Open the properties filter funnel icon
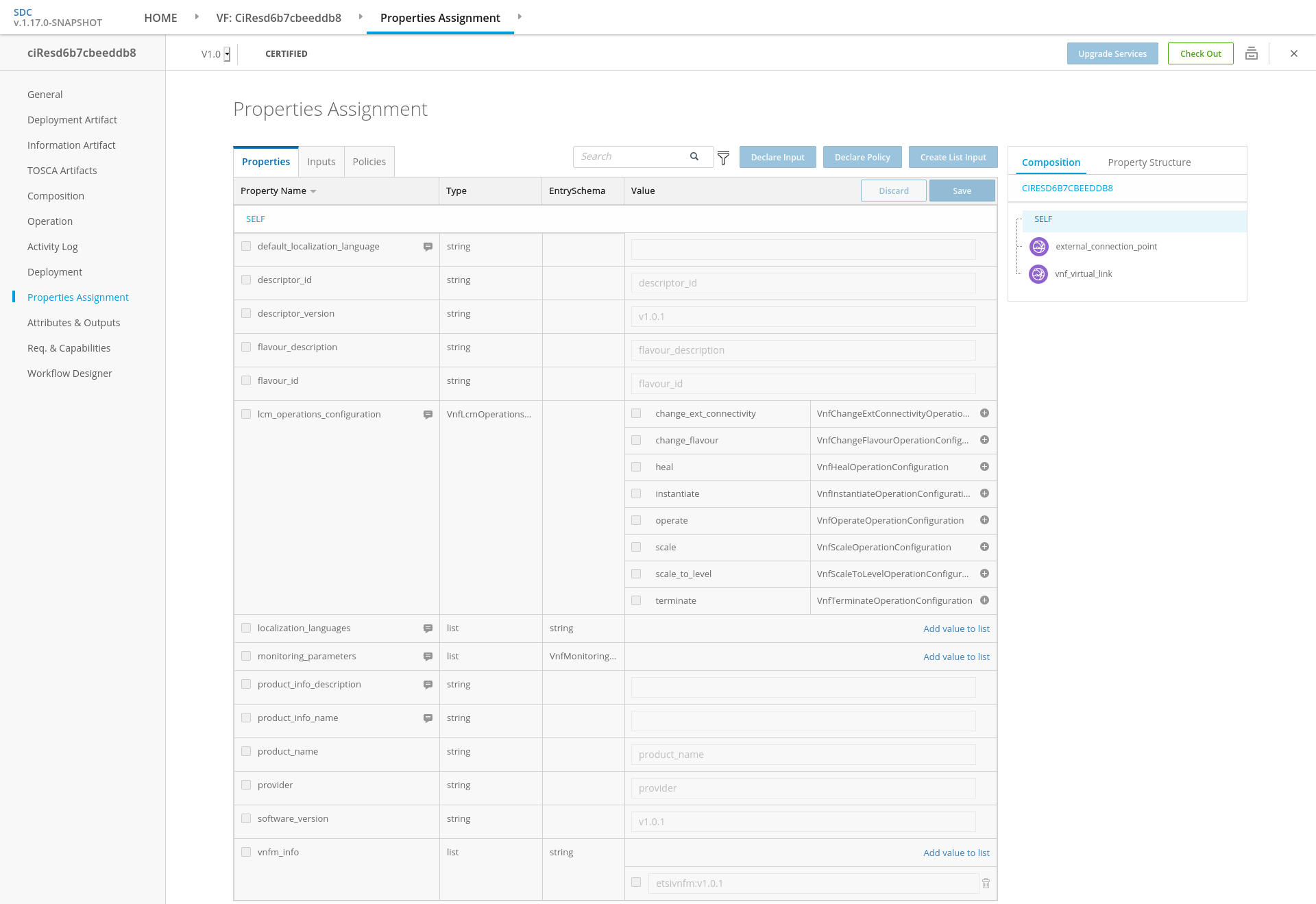Image resolution: width=1316 pixels, height=904 pixels. click(x=723, y=158)
